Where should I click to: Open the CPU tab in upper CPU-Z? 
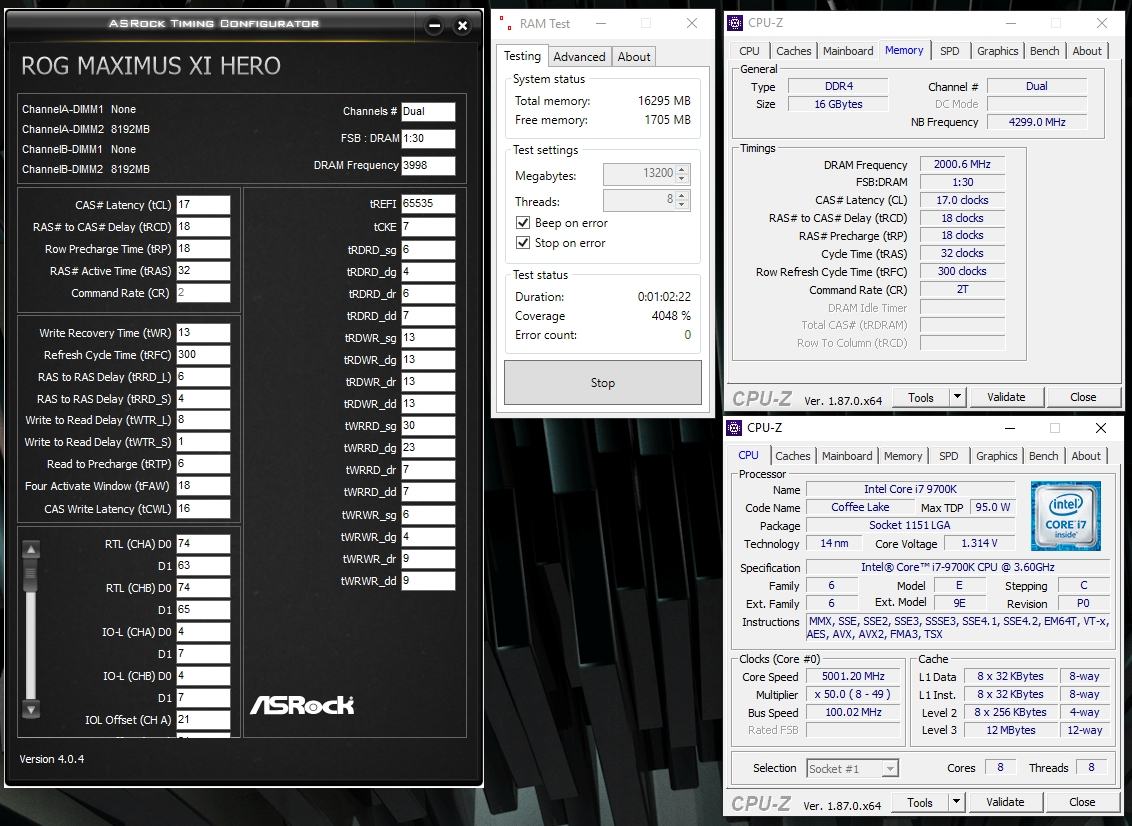coord(749,51)
